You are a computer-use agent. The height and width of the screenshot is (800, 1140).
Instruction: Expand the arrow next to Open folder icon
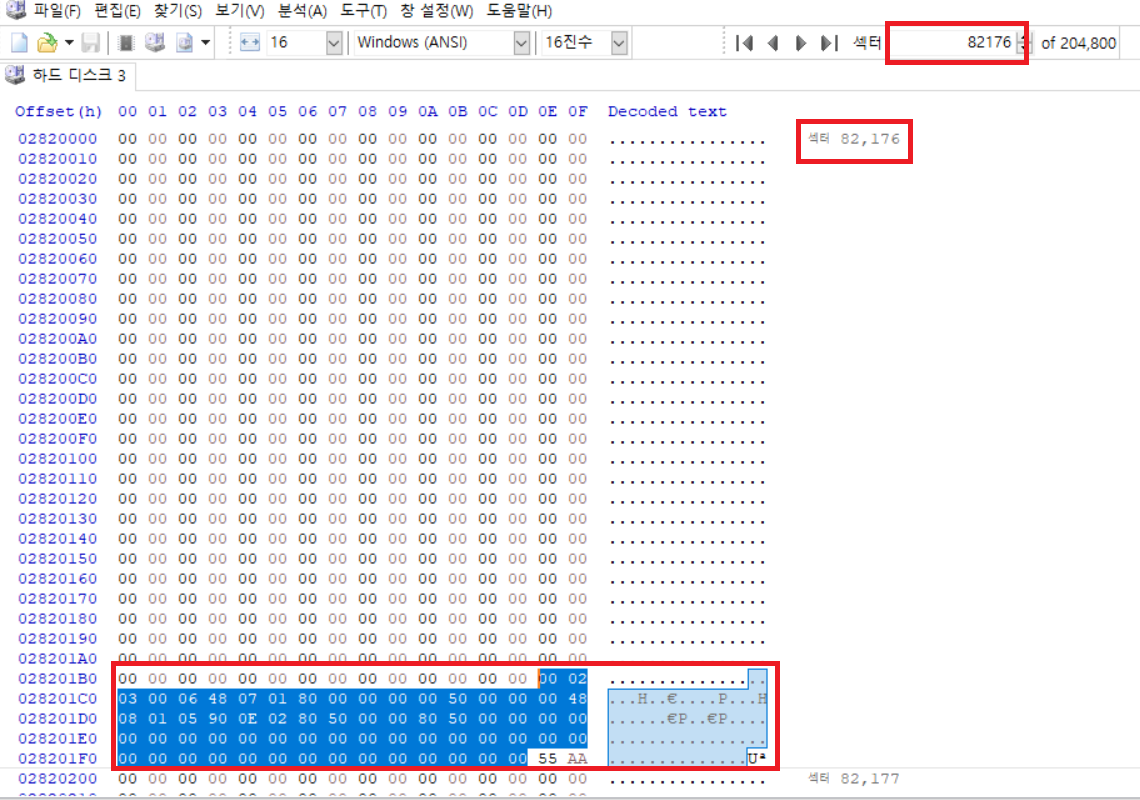click(x=69, y=43)
